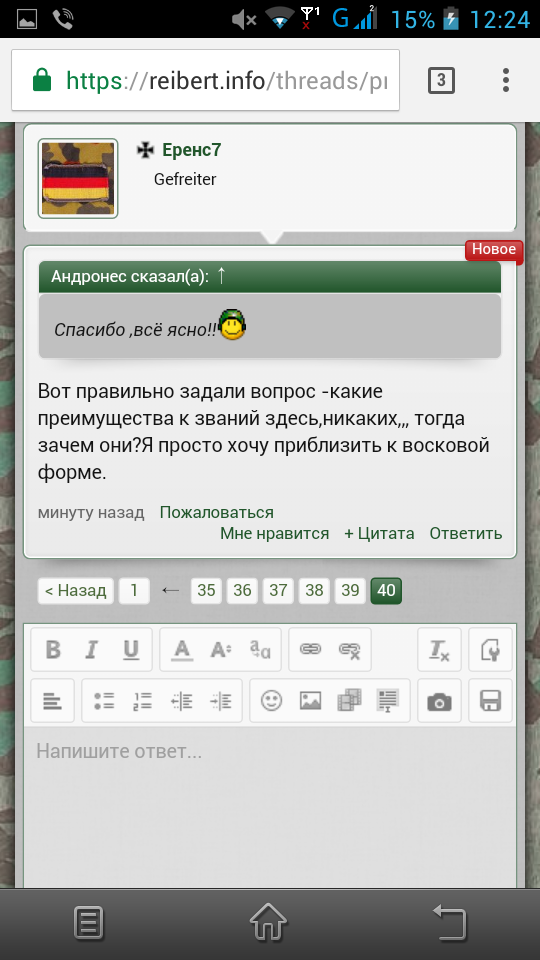
Task: Go to previous page with < Назад
Action: [x=76, y=591]
